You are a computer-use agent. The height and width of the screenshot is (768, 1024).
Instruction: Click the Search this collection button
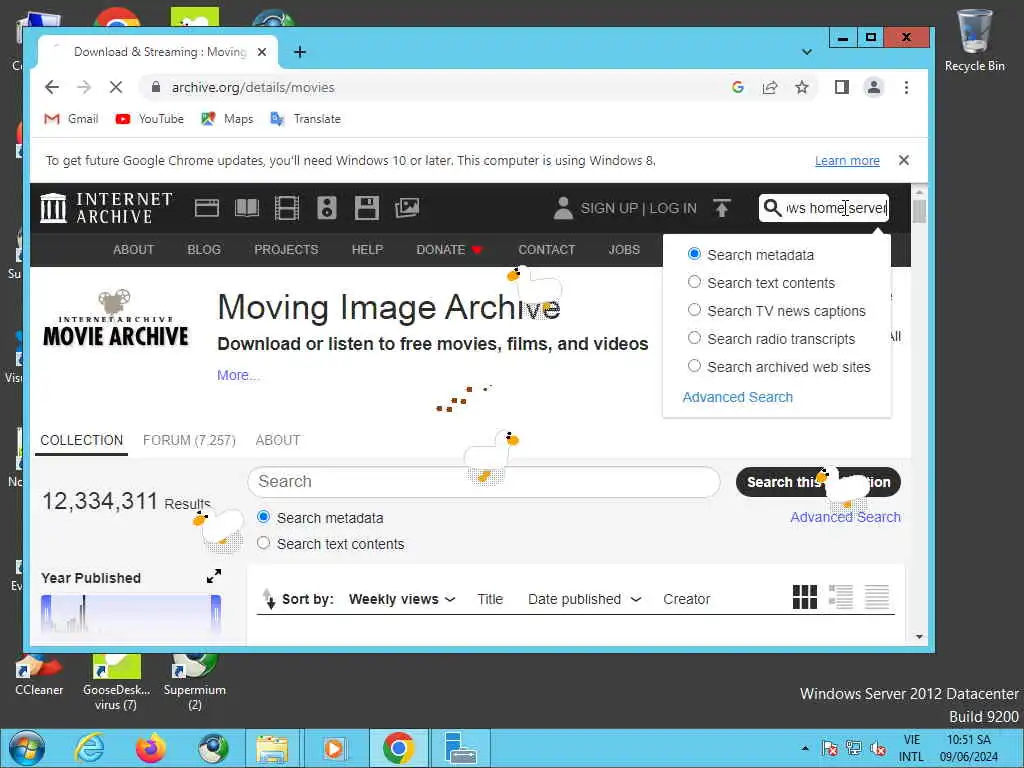[818, 482]
